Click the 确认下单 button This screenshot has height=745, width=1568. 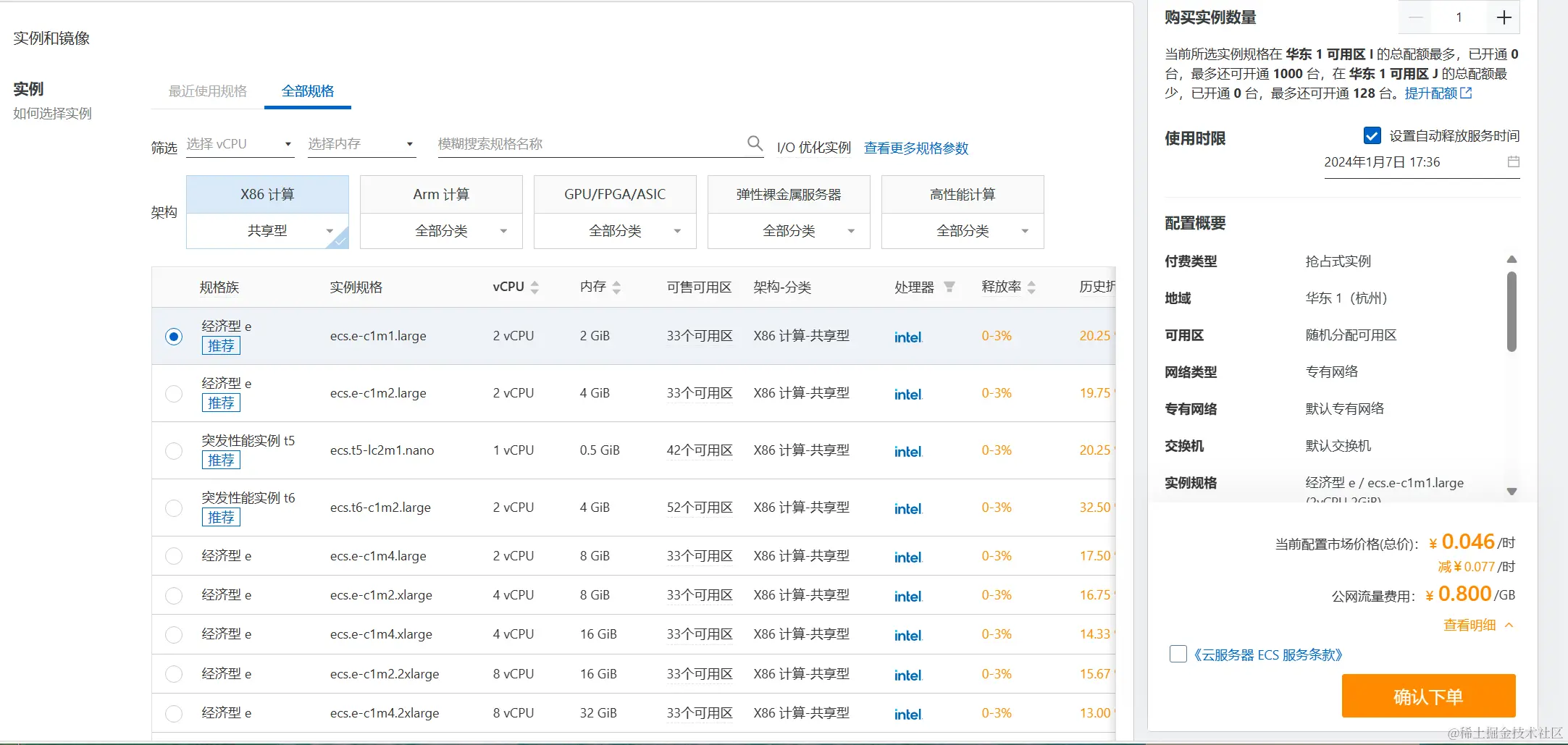point(1428,696)
